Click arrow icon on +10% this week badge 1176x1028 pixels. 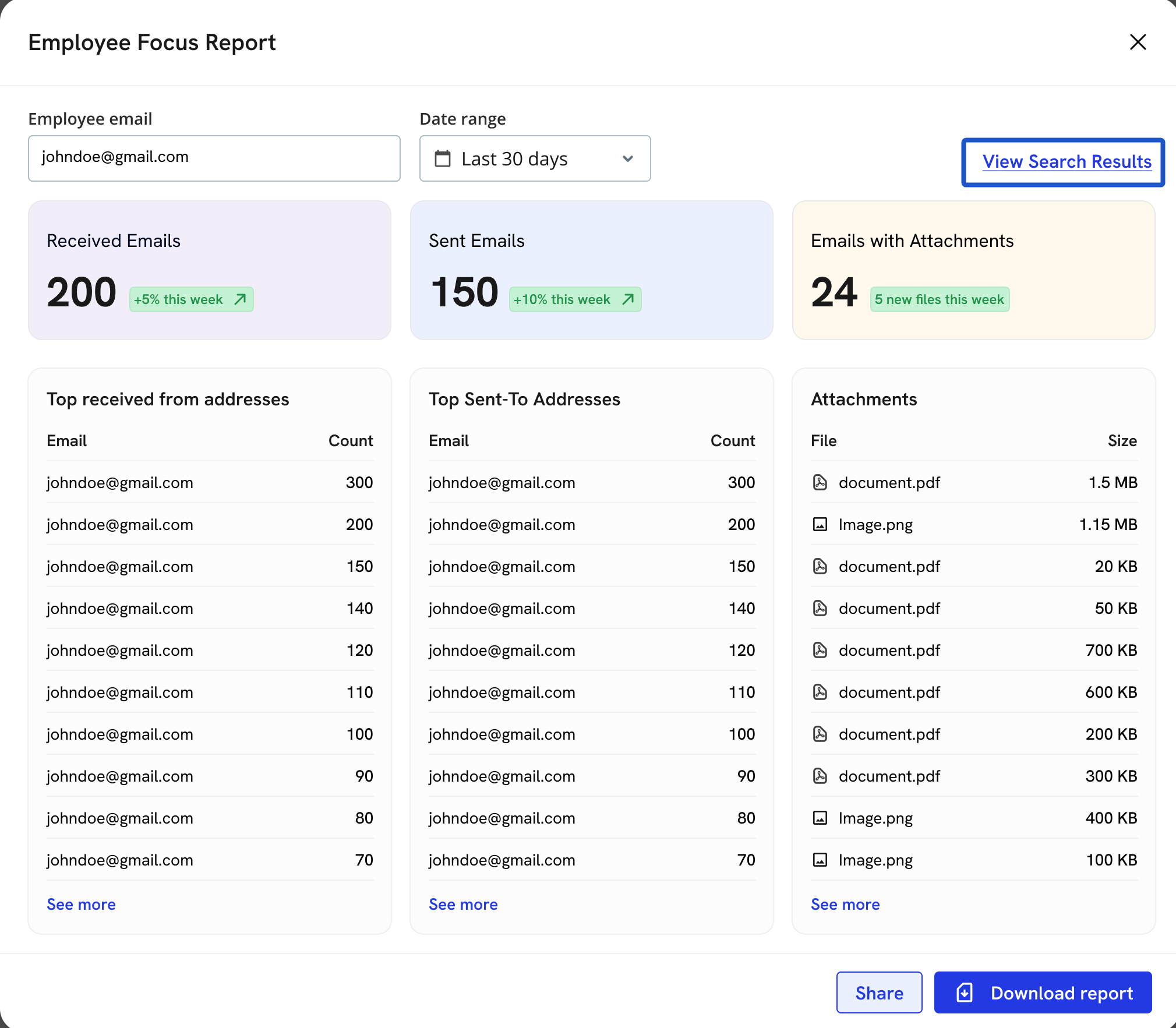(x=628, y=299)
